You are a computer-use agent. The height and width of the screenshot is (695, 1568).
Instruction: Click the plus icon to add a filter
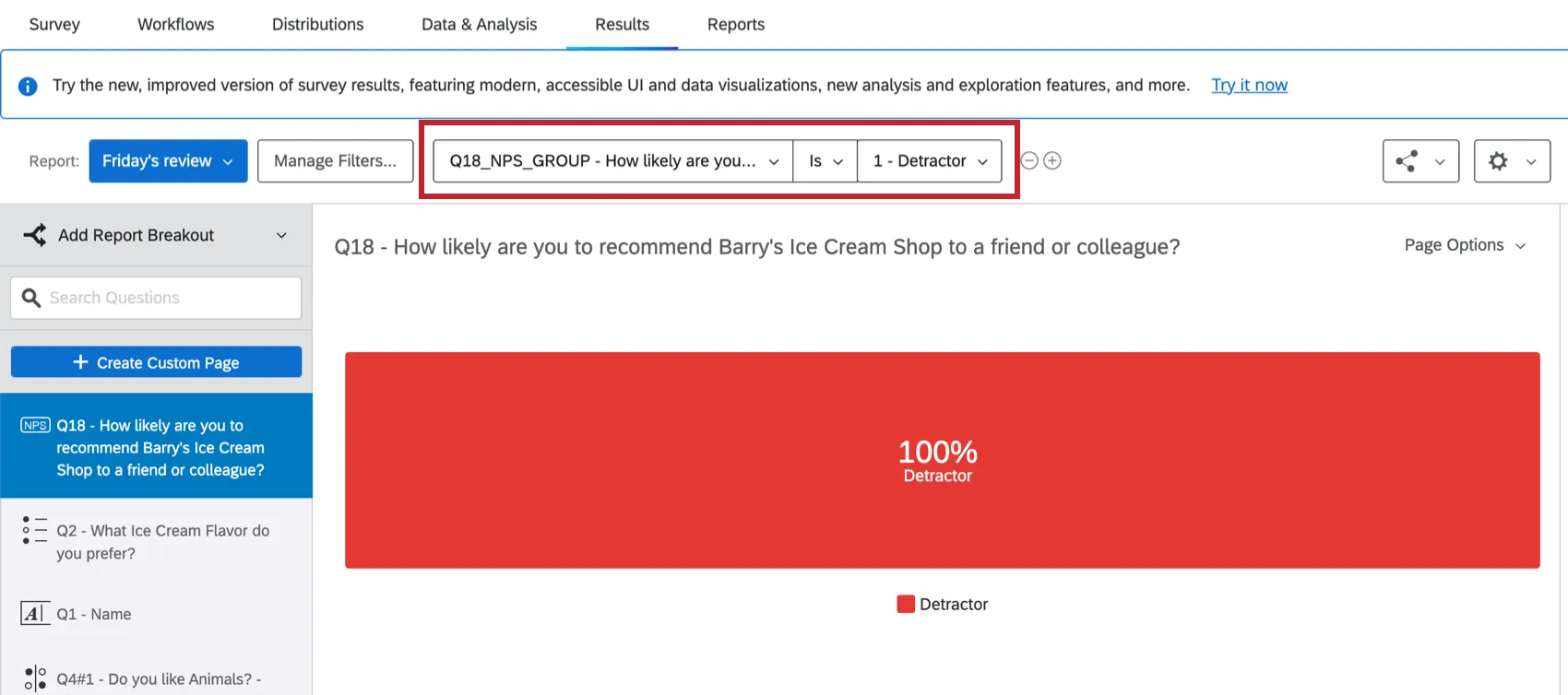click(1052, 159)
